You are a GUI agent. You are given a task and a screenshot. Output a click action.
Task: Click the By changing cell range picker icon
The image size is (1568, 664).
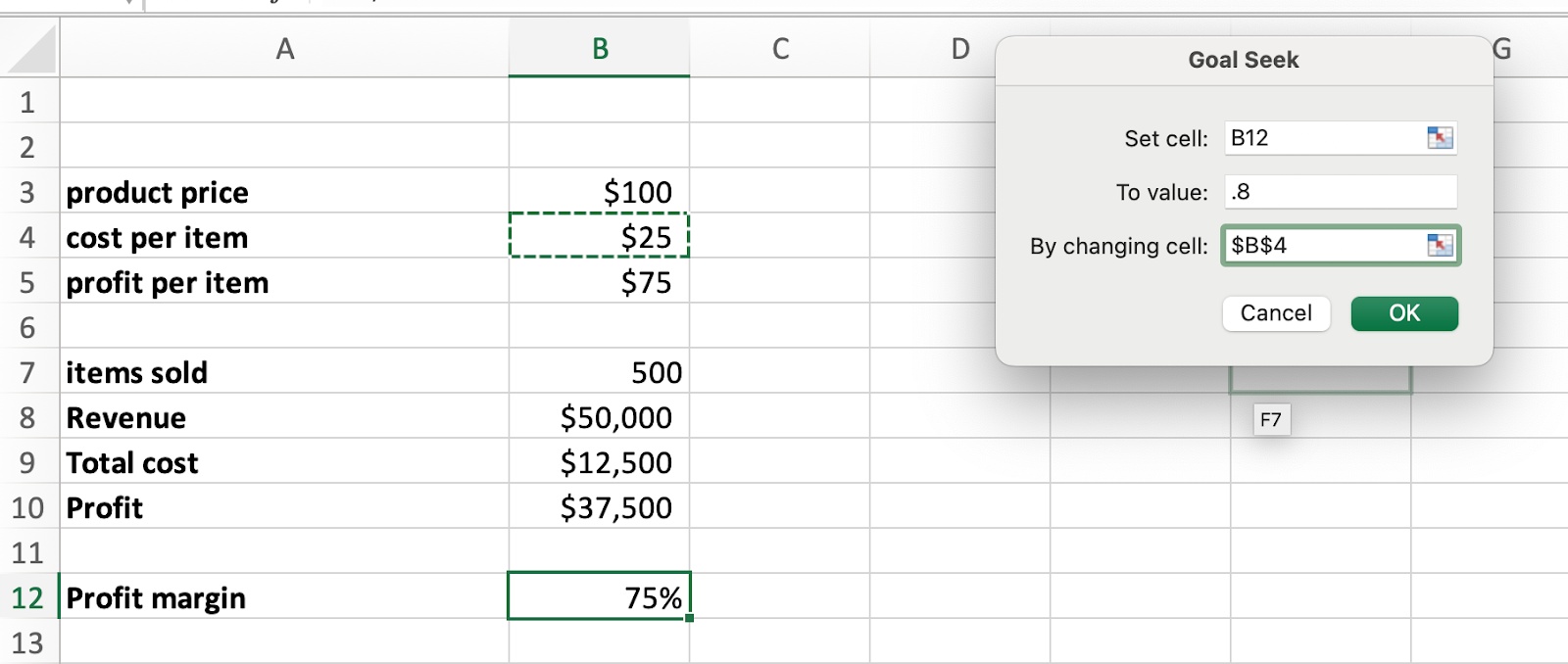pyautogui.click(x=1440, y=245)
